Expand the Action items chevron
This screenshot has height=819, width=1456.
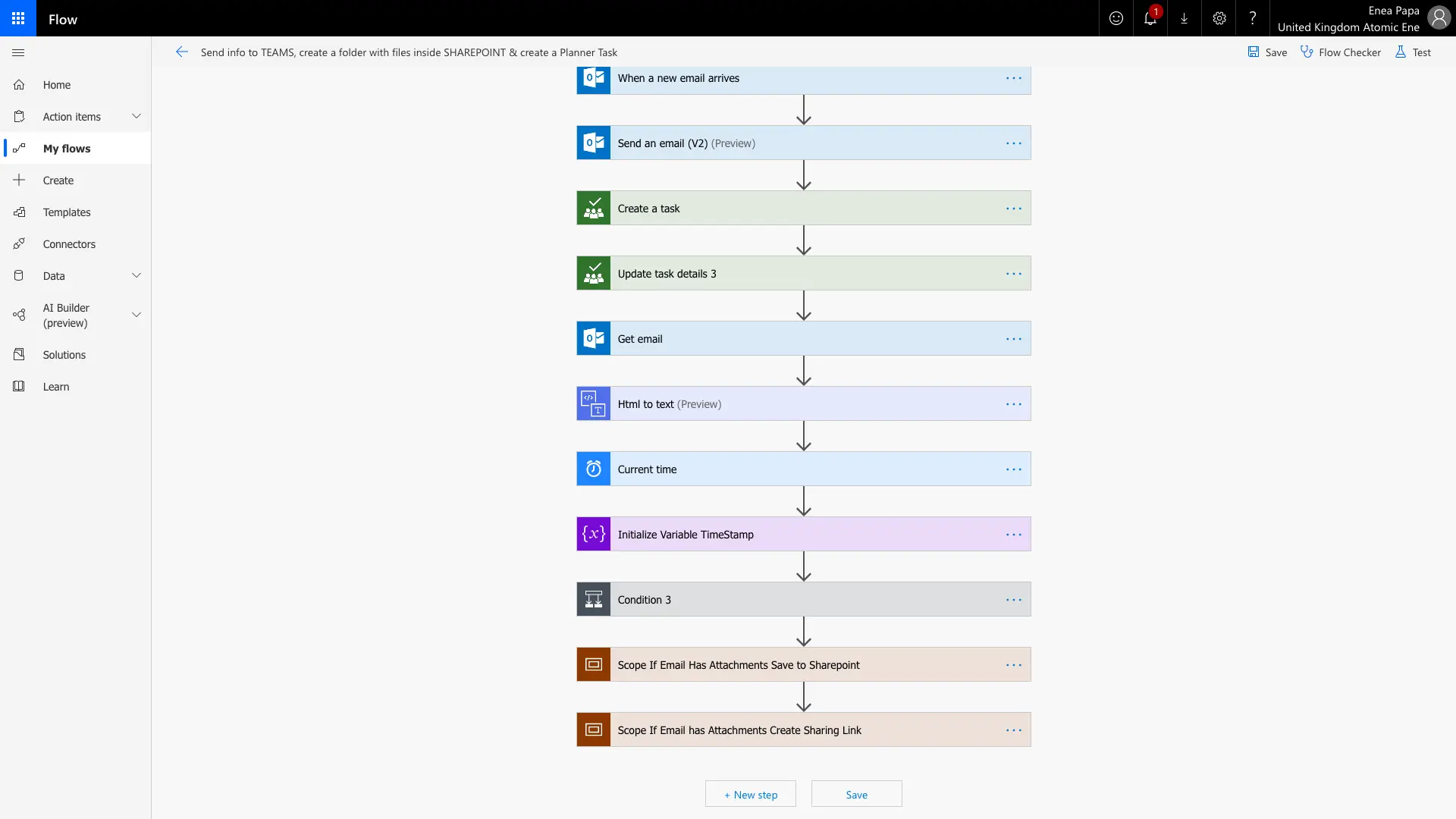point(136,117)
